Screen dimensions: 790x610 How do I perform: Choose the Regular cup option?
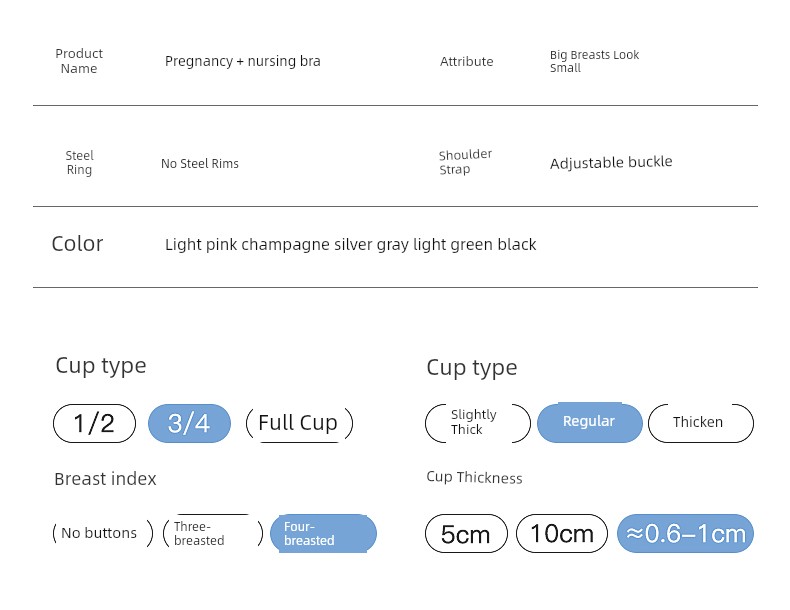[590, 422]
